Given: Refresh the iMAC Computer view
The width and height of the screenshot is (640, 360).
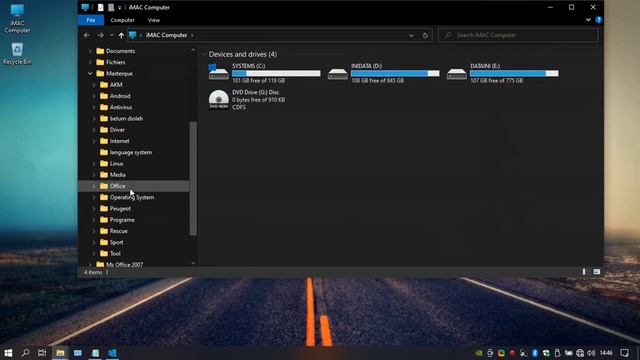Looking at the screenshot, I should tap(425, 36).
